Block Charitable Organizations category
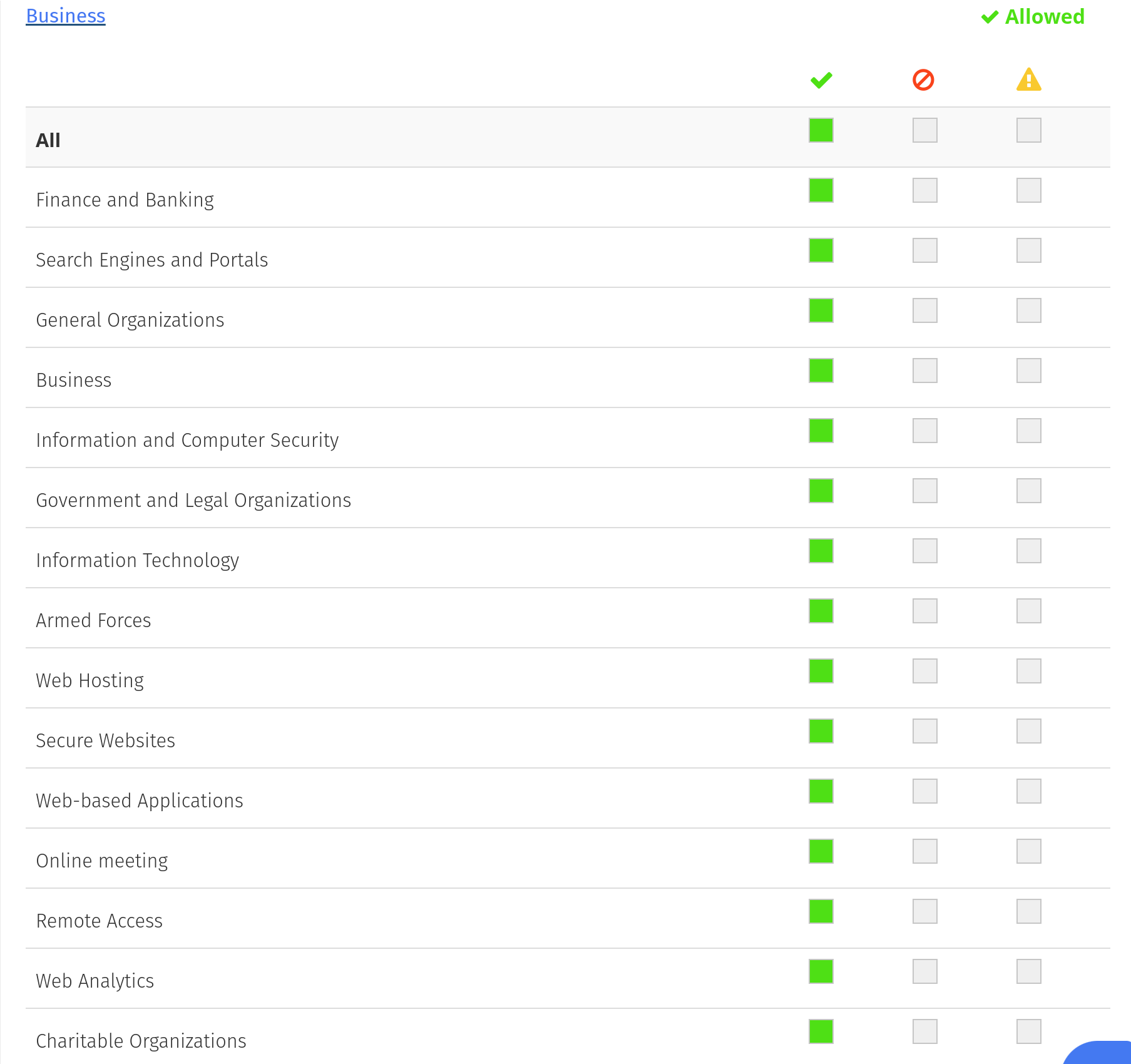Image resolution: width=1131 pixels, height=1064 pixels. pos(925,1031)
